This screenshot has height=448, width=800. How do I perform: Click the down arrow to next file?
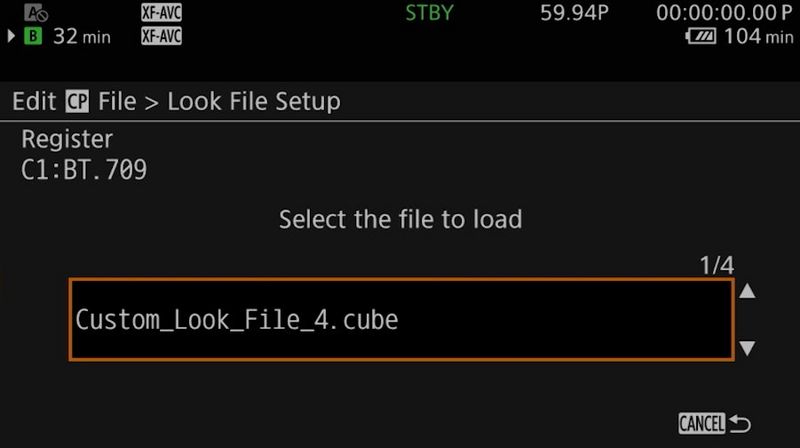747,348
